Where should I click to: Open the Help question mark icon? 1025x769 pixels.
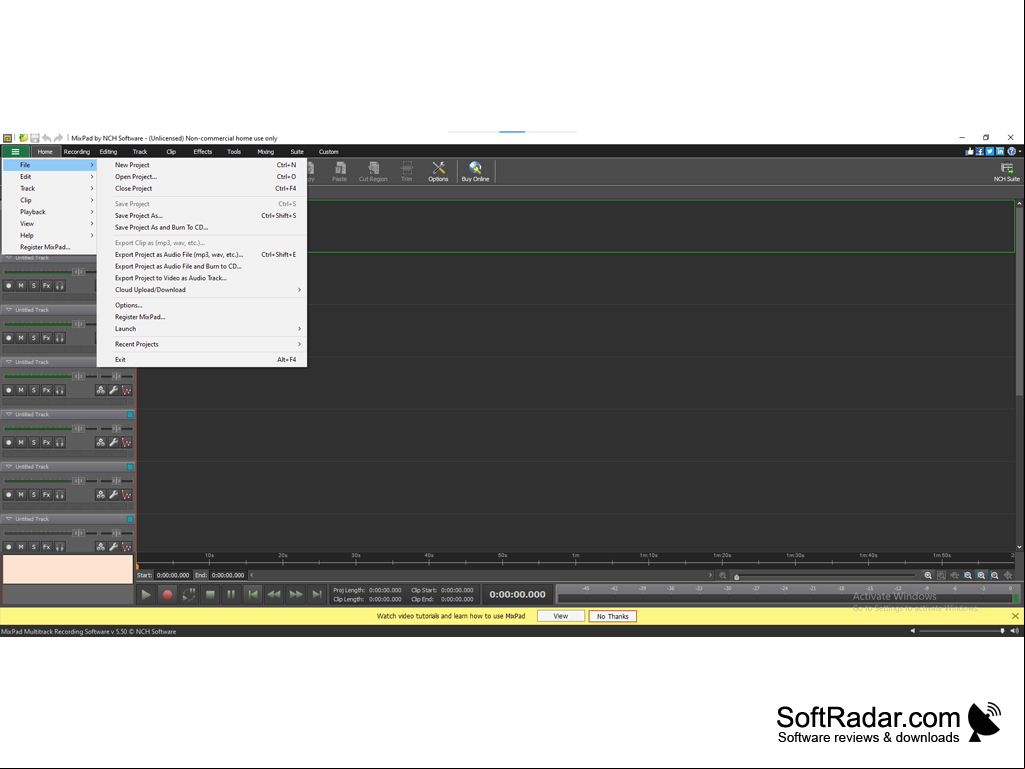click(1011, 152)
